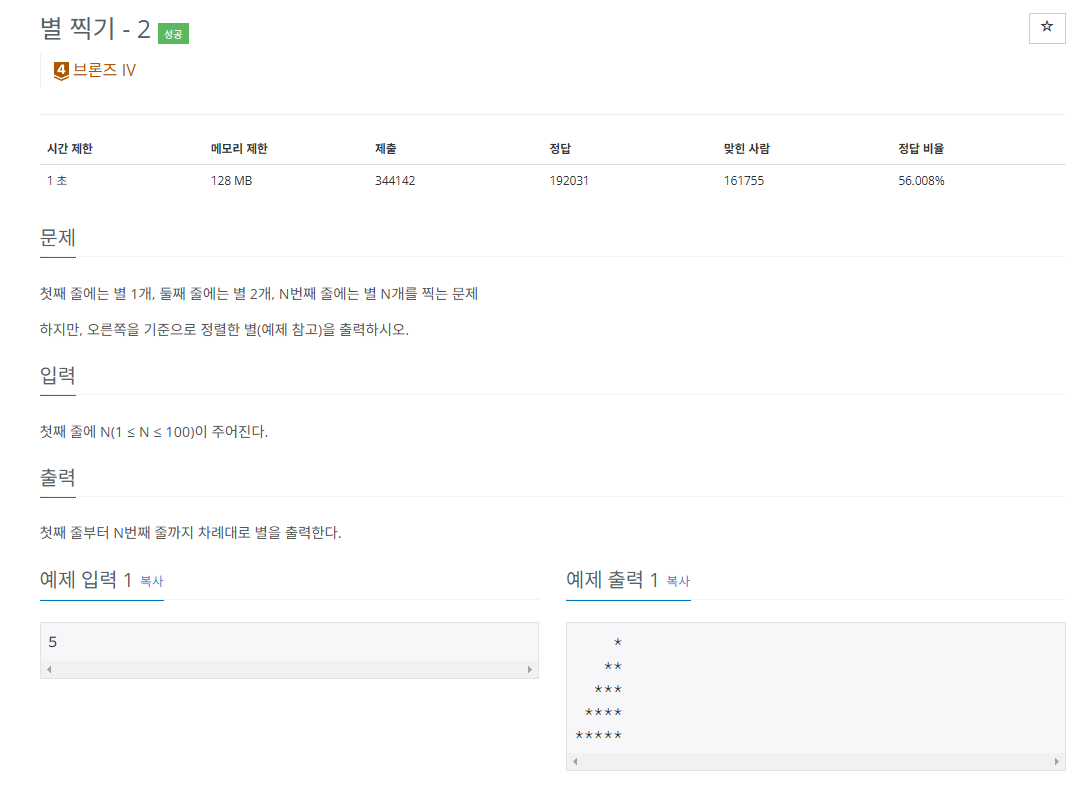Select the sample input field showing 5
1092x786 pixels.
(289, 641)
